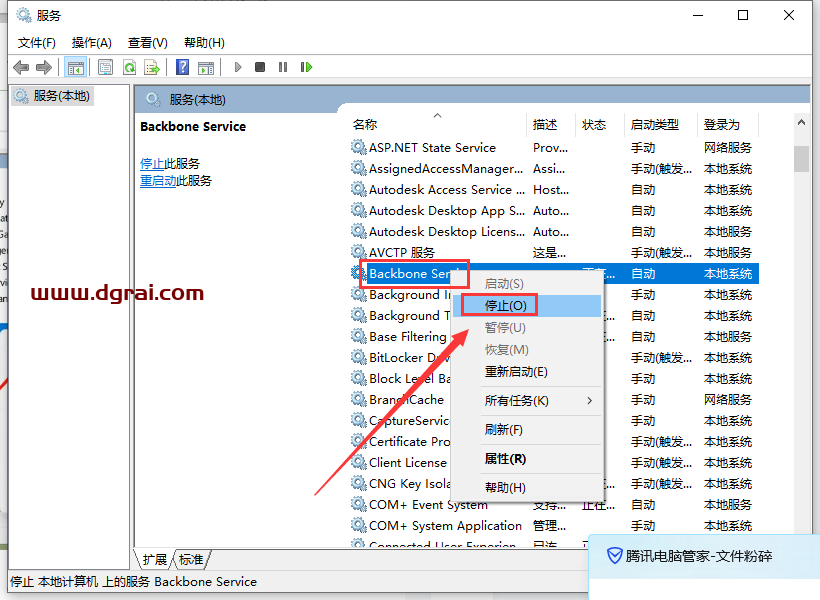Select the Autodesk Access Service row
Image resolution: width=820 pixels, height=600 pixels.
[x=554, y=189]
